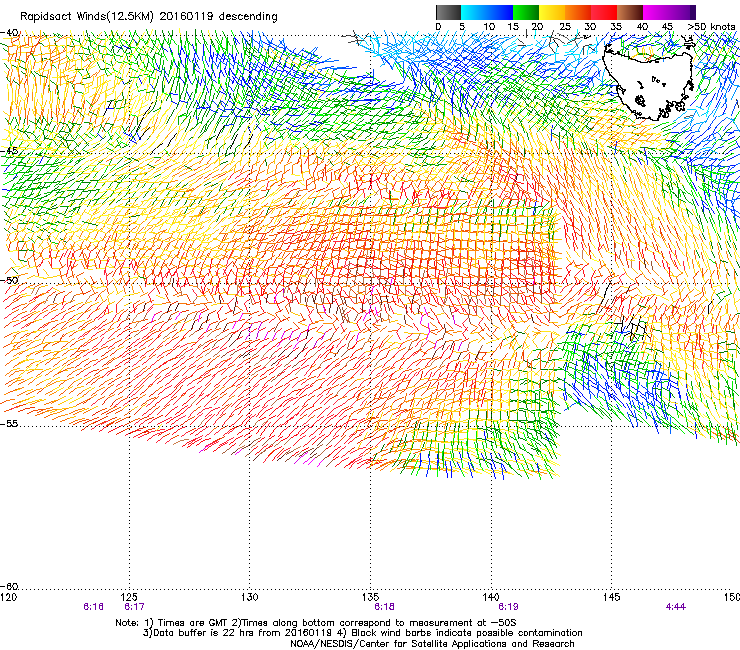Screen dimensions: 740x650
Task: Click the '-55' latitude axis label
Action: click(9, 423)
